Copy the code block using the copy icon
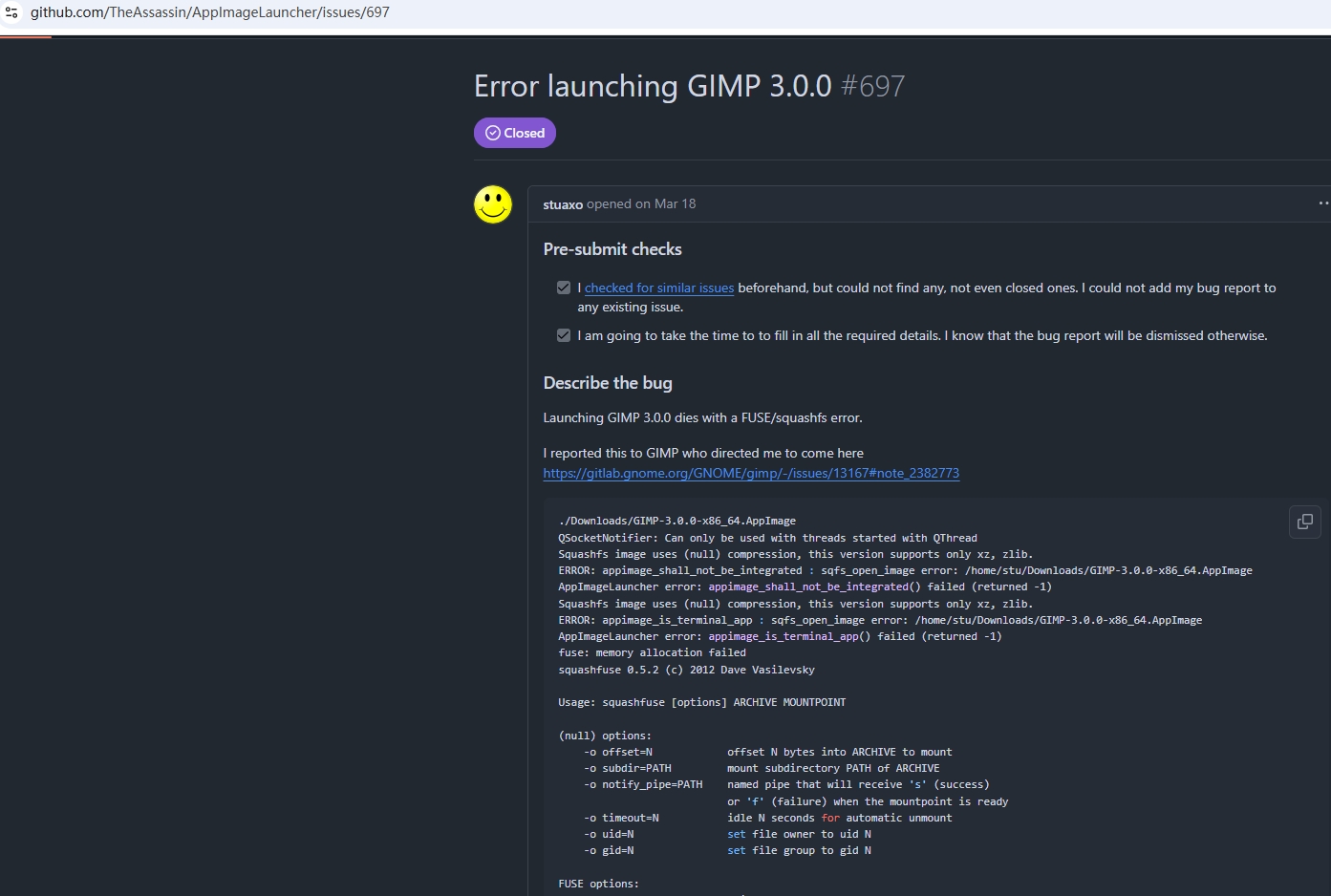The image size is (1331, 896). (1305, 522)
